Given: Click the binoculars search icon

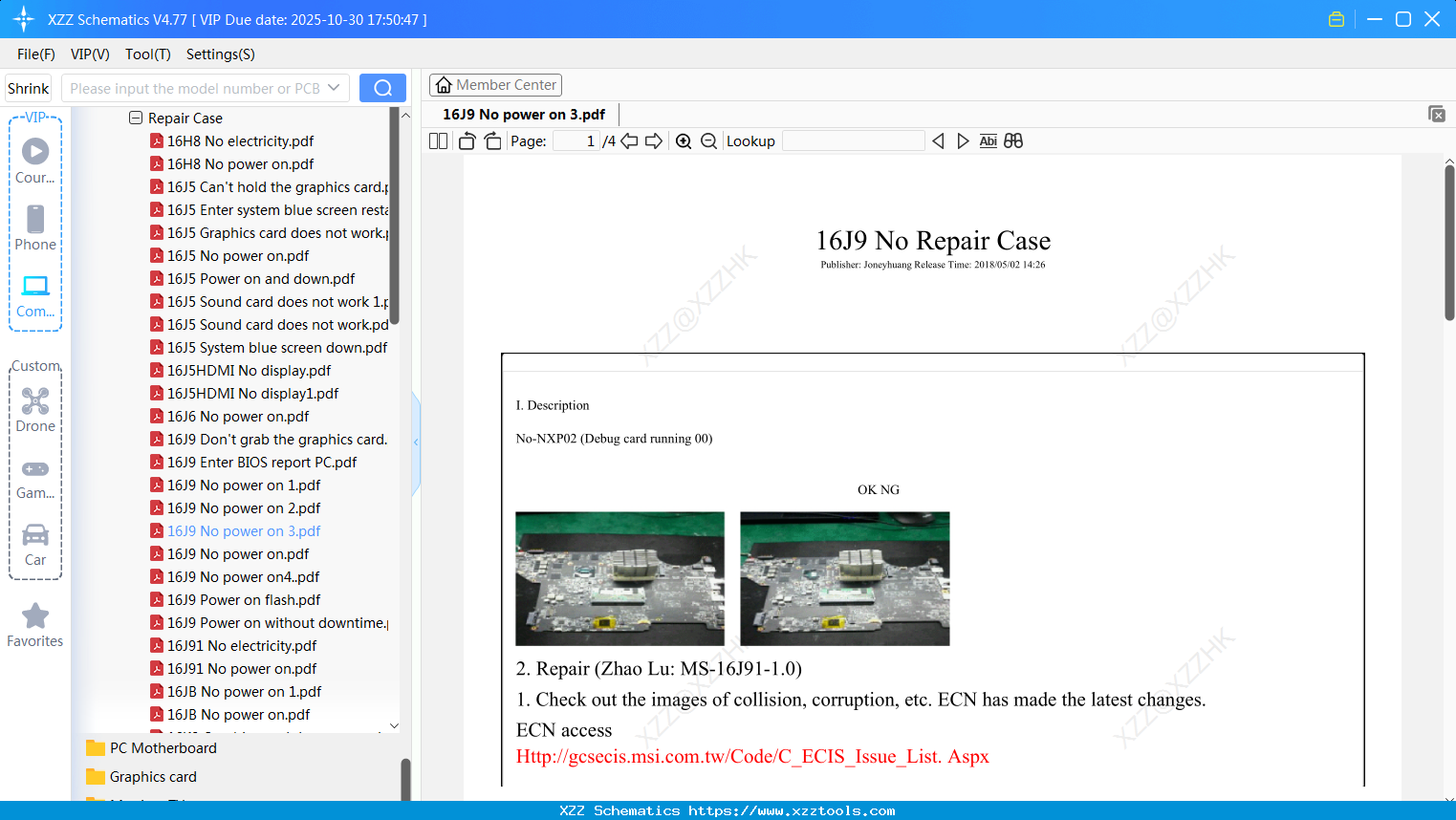Looking at the screenshot, I should (1013, 141).
